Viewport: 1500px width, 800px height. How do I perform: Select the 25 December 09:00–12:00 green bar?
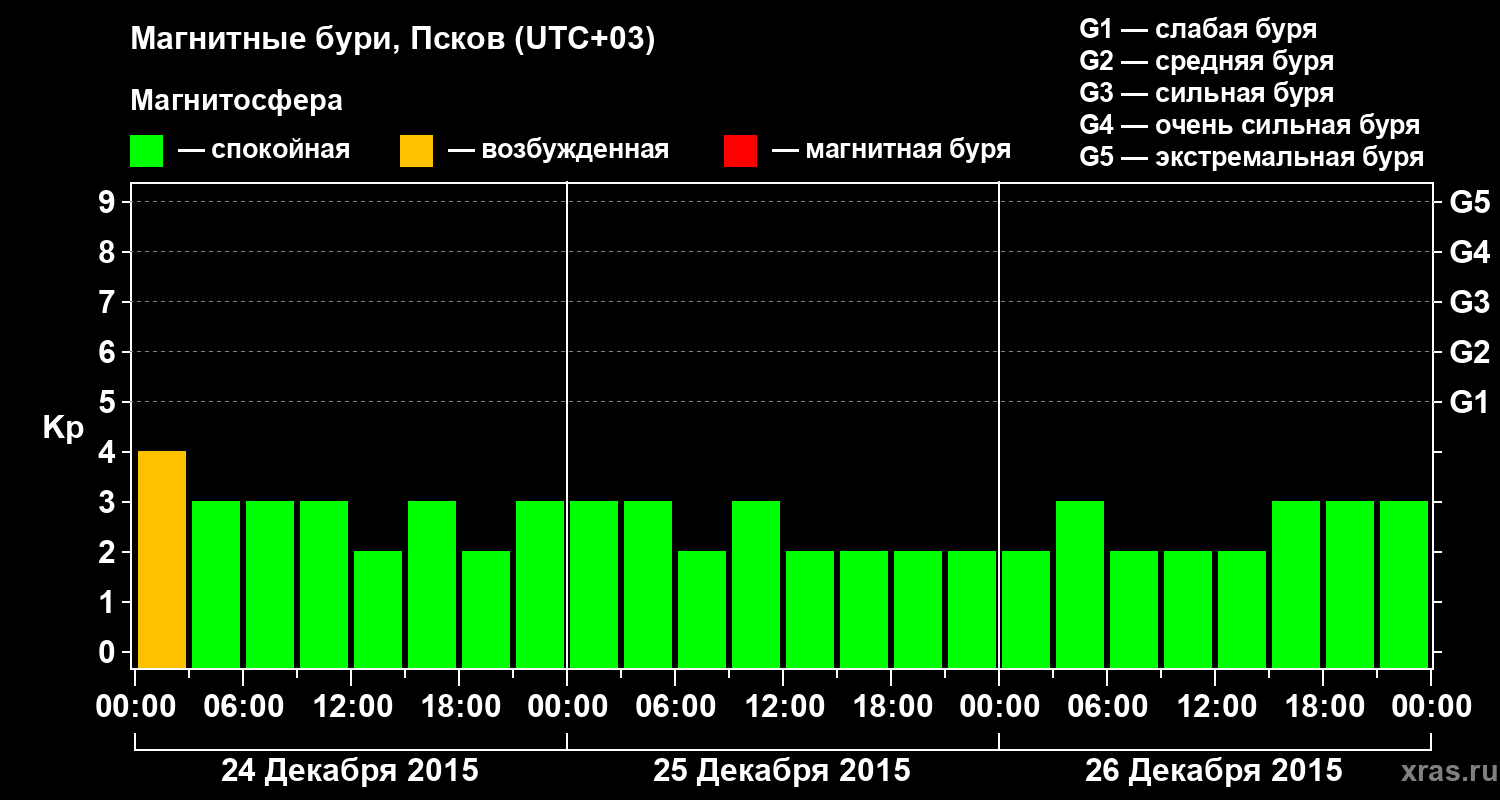(x=756, y=585)
